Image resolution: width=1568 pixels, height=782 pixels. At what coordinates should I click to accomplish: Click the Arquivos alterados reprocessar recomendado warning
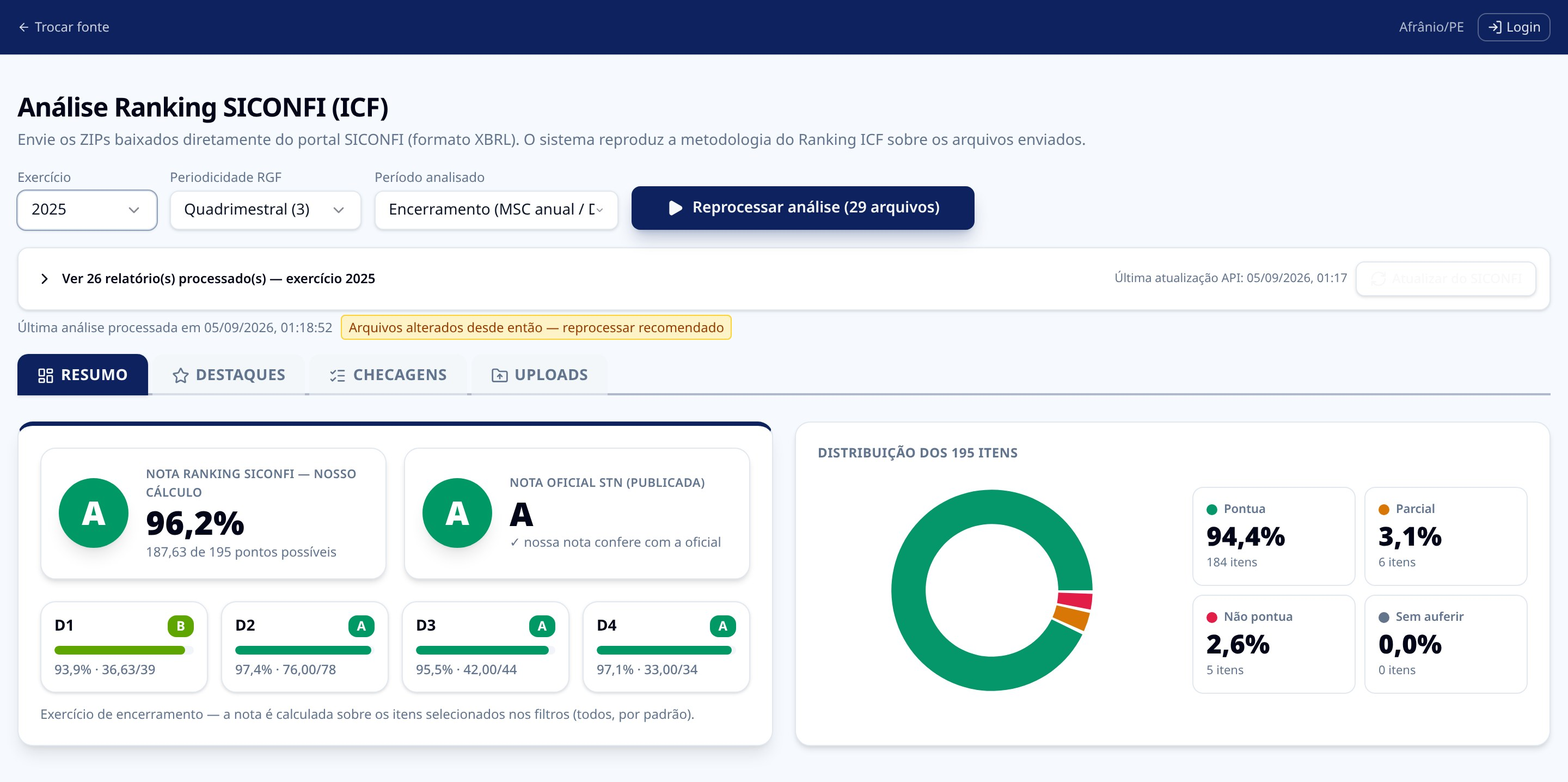536,328
